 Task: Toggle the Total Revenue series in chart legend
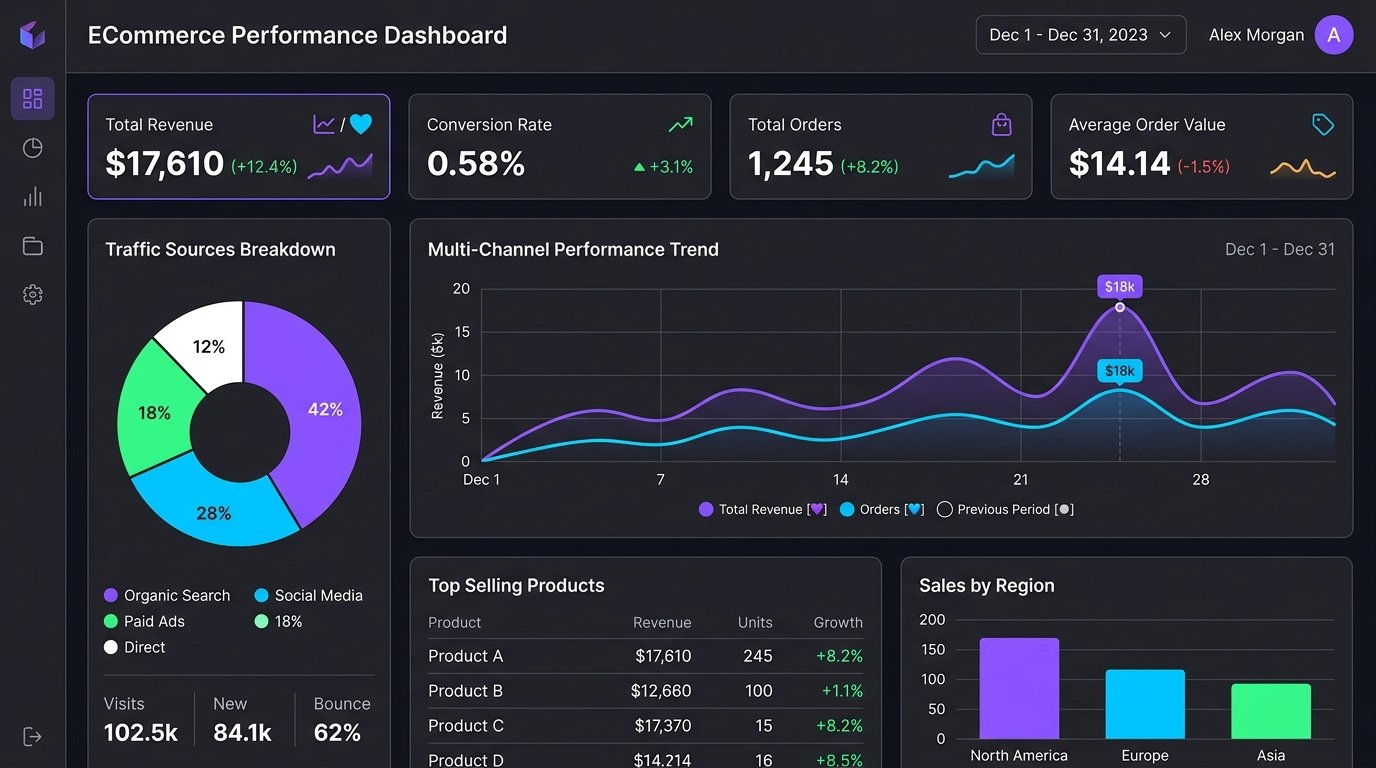[763, 509]
